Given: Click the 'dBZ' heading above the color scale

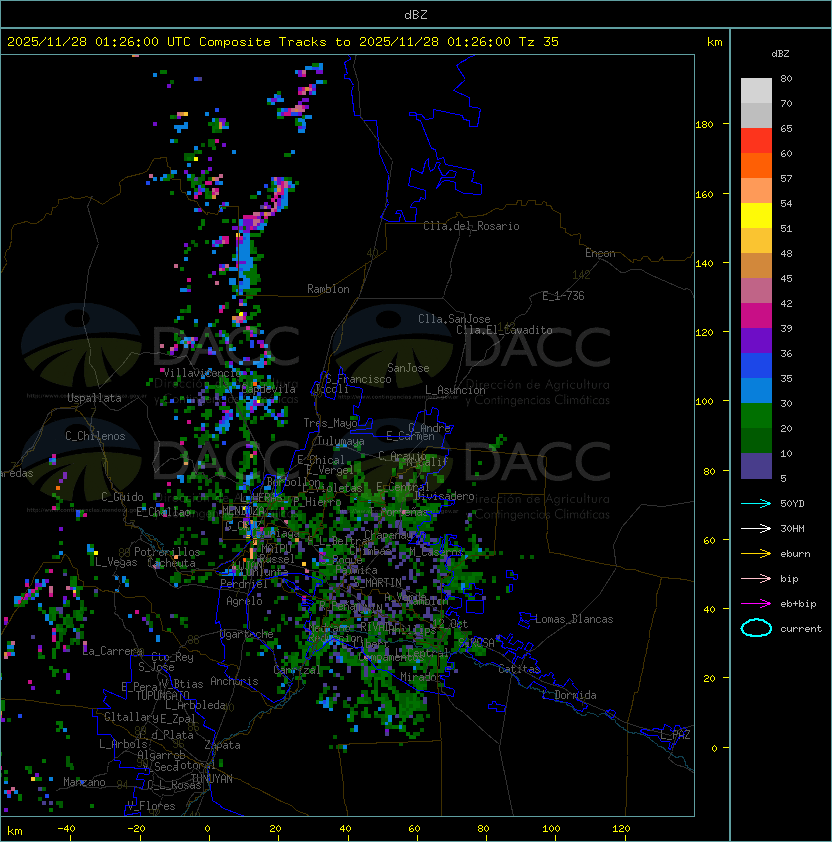Looking at the screenshot, I should tap(780, 54).
